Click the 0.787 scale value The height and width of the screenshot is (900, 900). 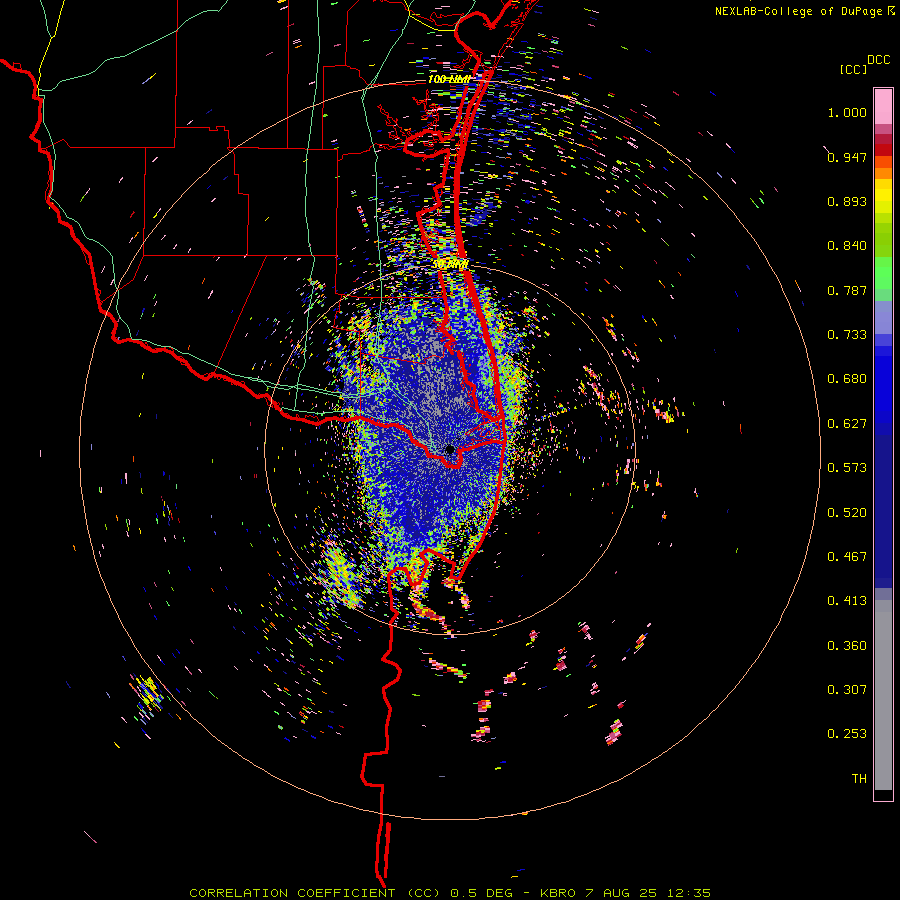(x=847, y=290)
